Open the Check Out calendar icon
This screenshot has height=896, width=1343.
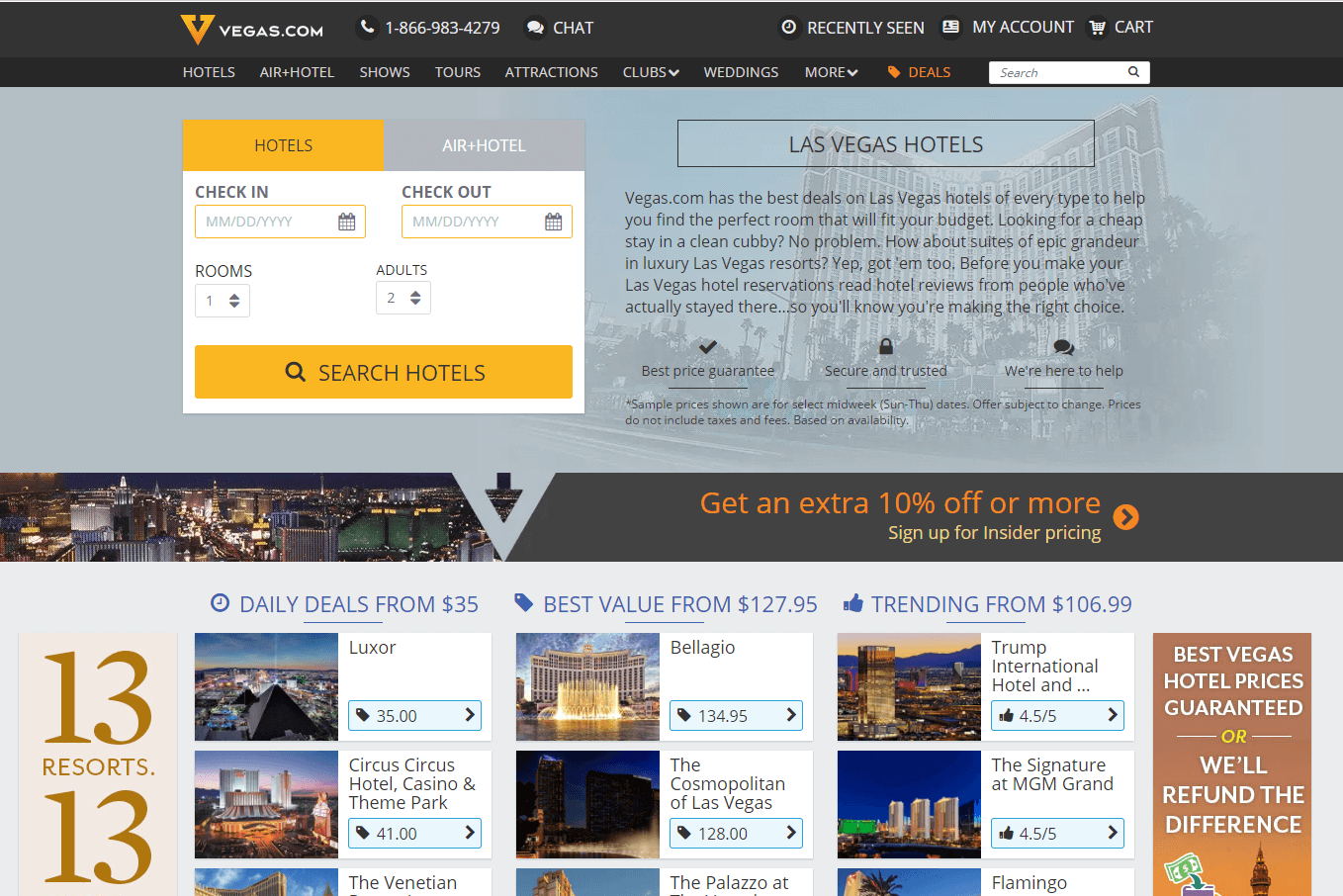point(553,222)
